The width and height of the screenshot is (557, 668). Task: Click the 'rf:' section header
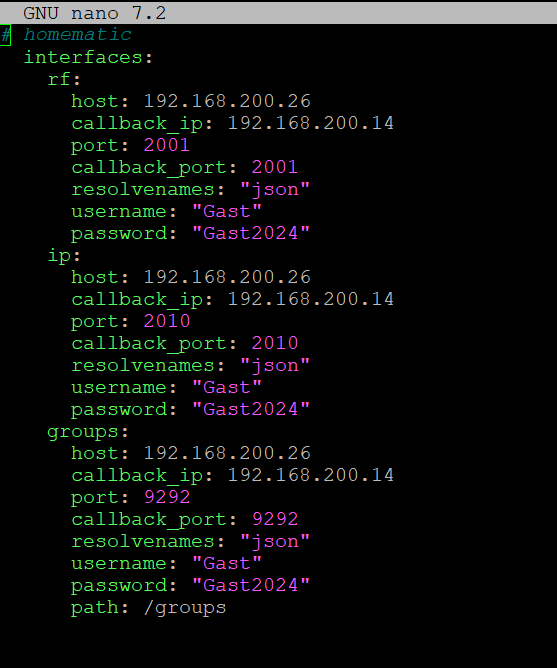[64, 79]
